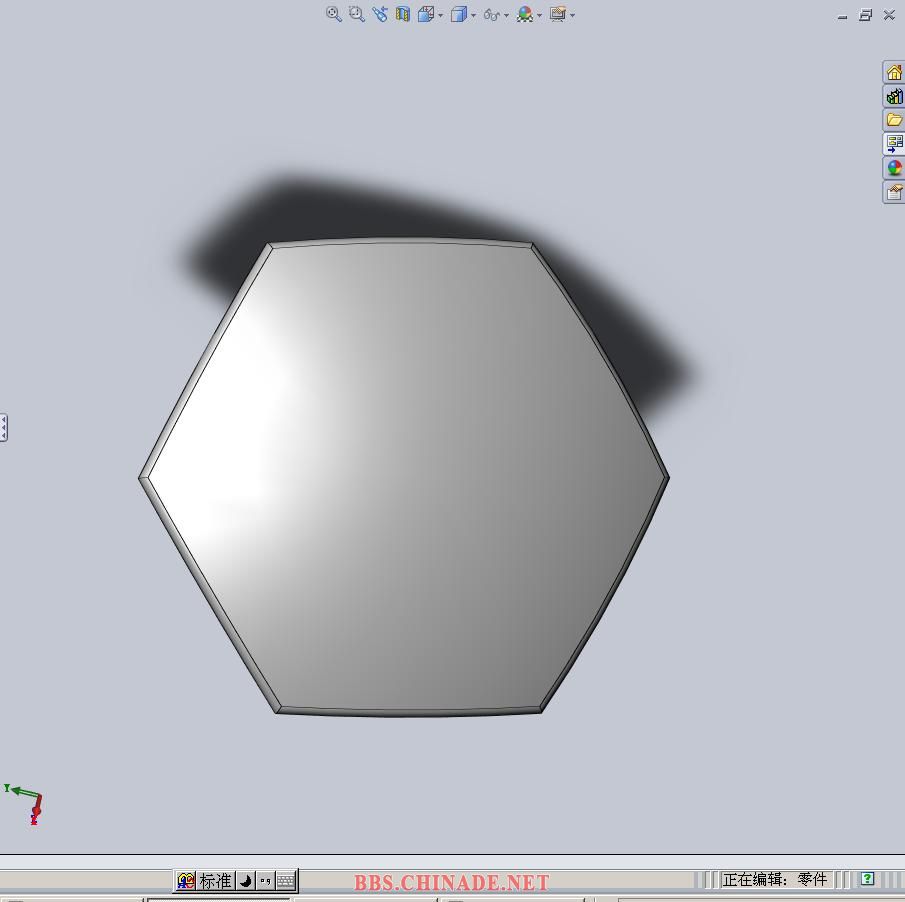Viewport: 905px width, 902px height.
Task: Open Edit Appearance dropdown arrow
Action: coord(539,15)
